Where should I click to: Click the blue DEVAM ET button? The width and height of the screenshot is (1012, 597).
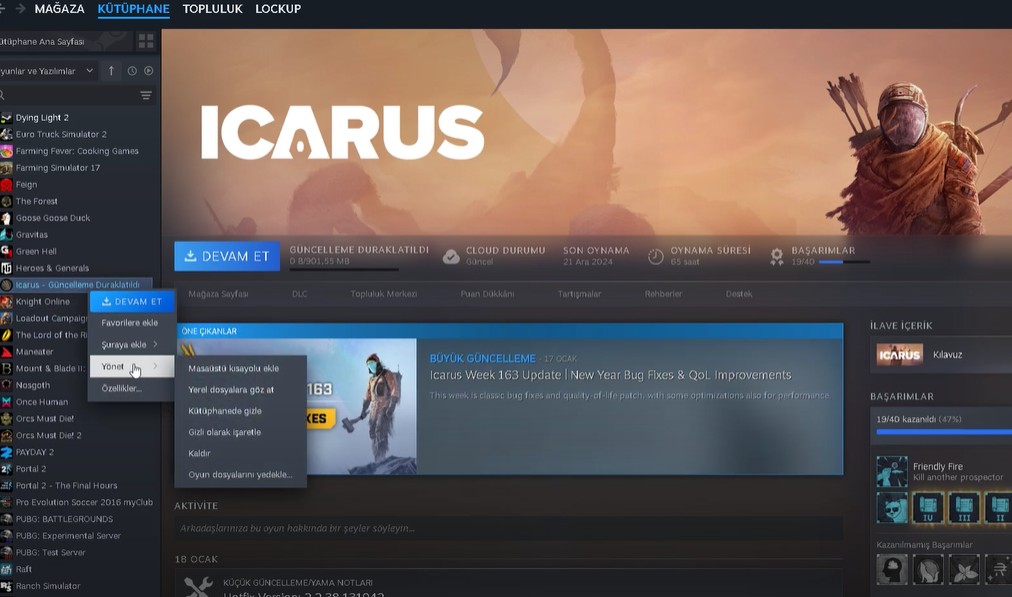pos(226,256)
